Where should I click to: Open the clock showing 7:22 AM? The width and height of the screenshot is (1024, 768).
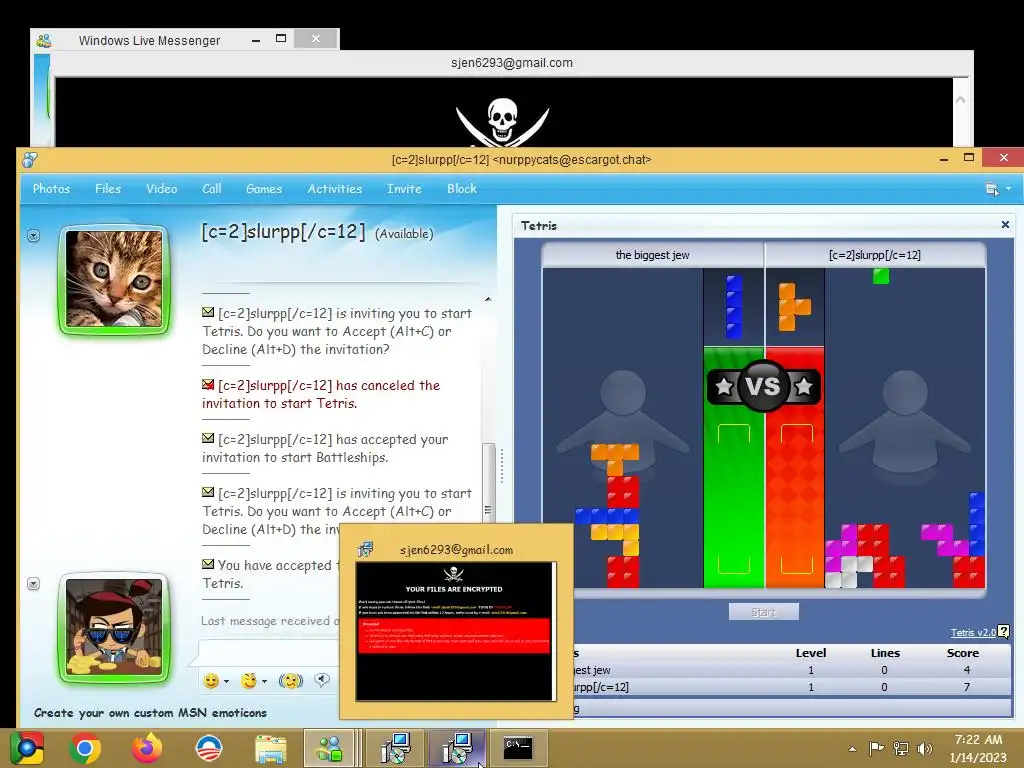pyautogui.click(x=978, y=748)
